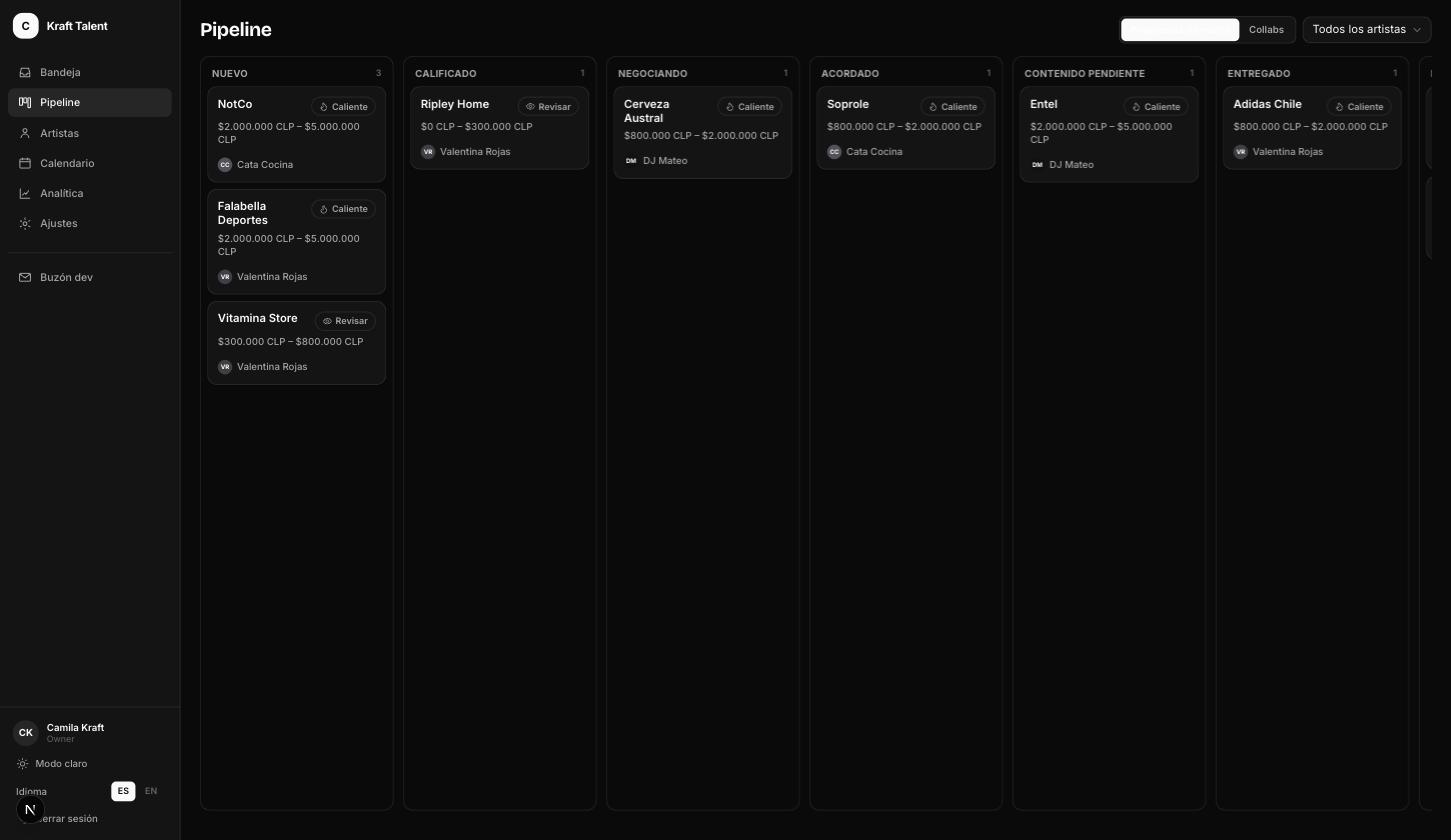1451x840 pixels.
Task: Click the NEGOCIANDO column header
Action: point(653,74)
